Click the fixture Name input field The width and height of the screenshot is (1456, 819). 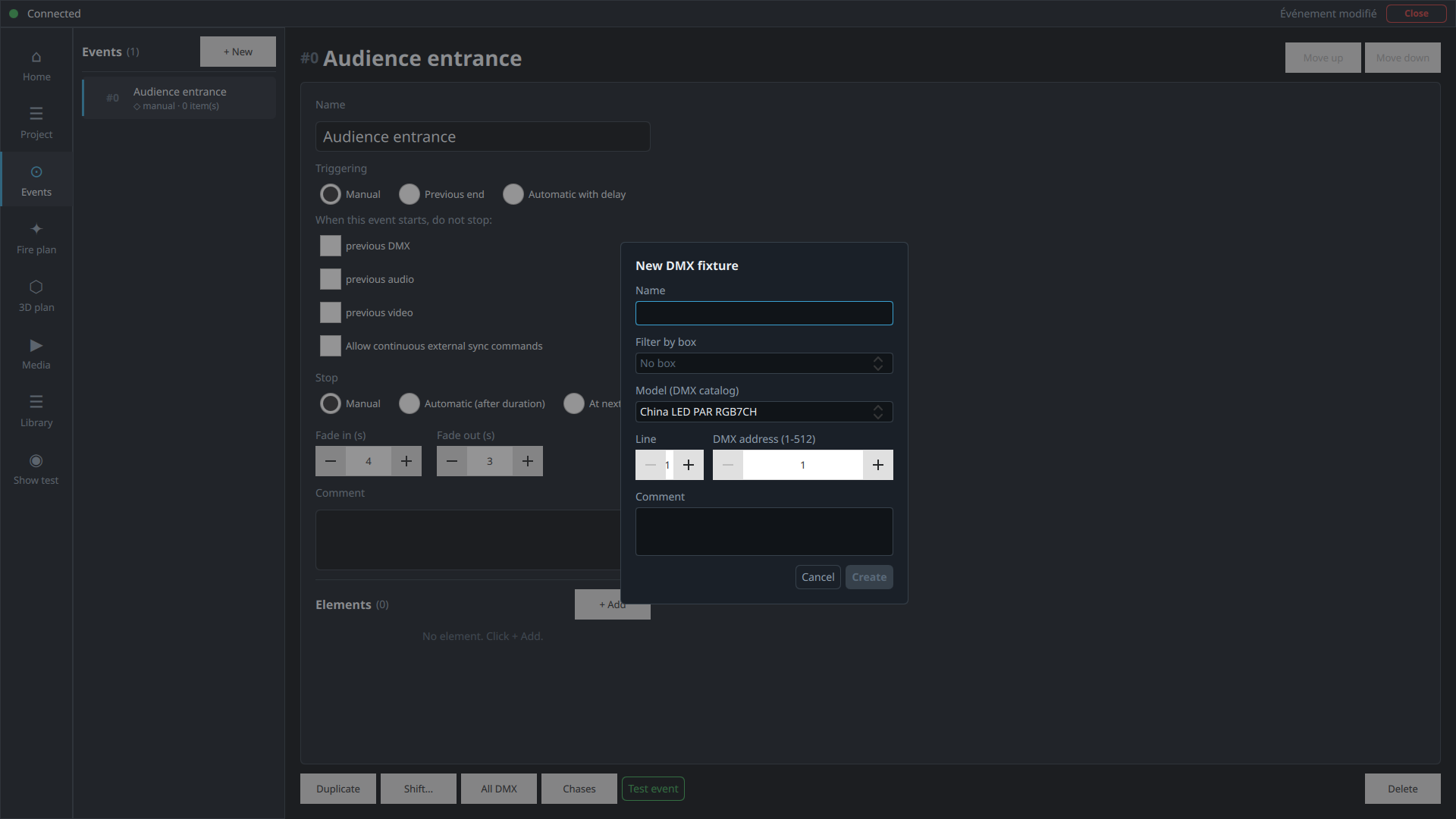[x=764, y=313]
